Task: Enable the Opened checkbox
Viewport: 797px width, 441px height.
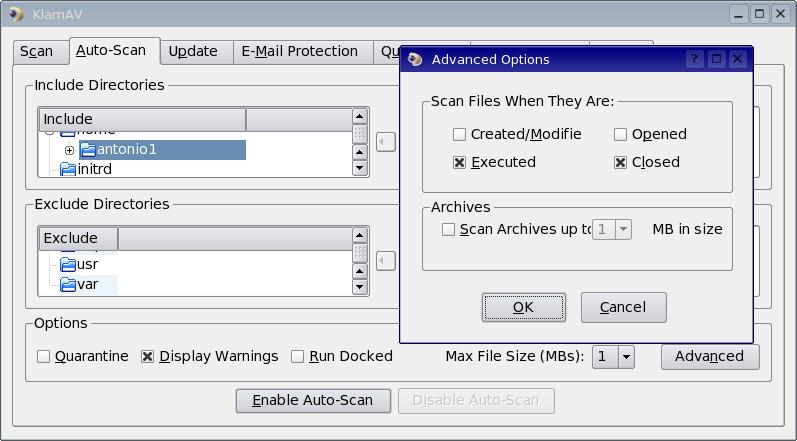Action: point(620,134)
